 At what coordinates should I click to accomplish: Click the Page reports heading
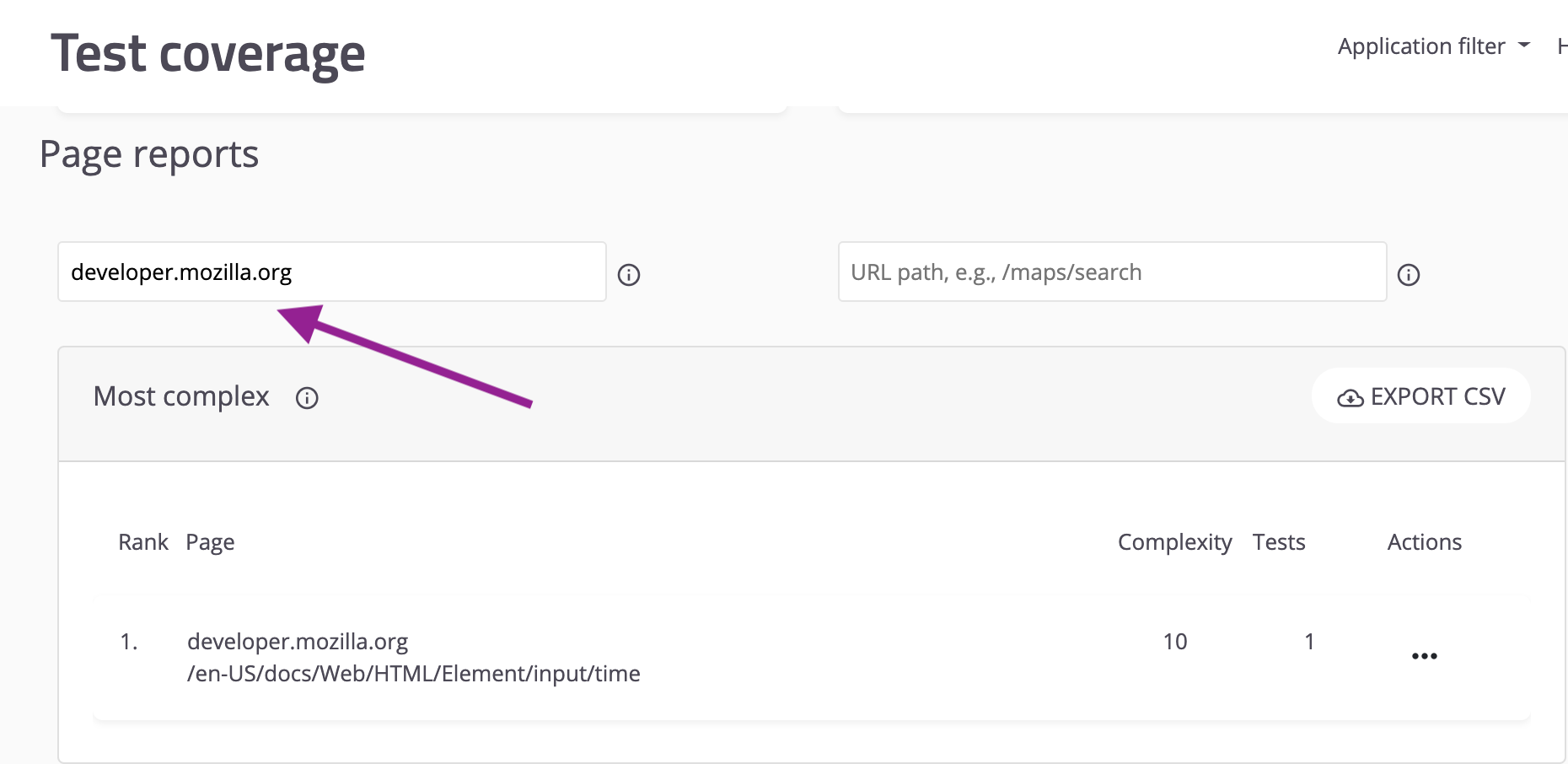point(149,155)
